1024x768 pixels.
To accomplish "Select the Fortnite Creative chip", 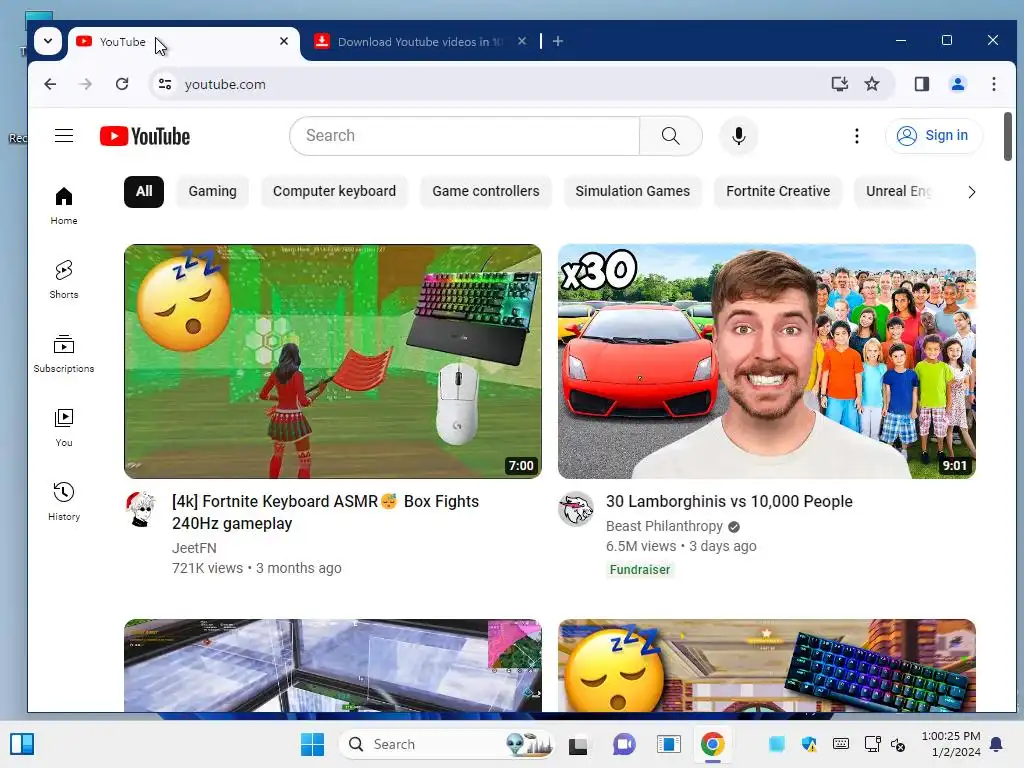I will pos(778,191).
